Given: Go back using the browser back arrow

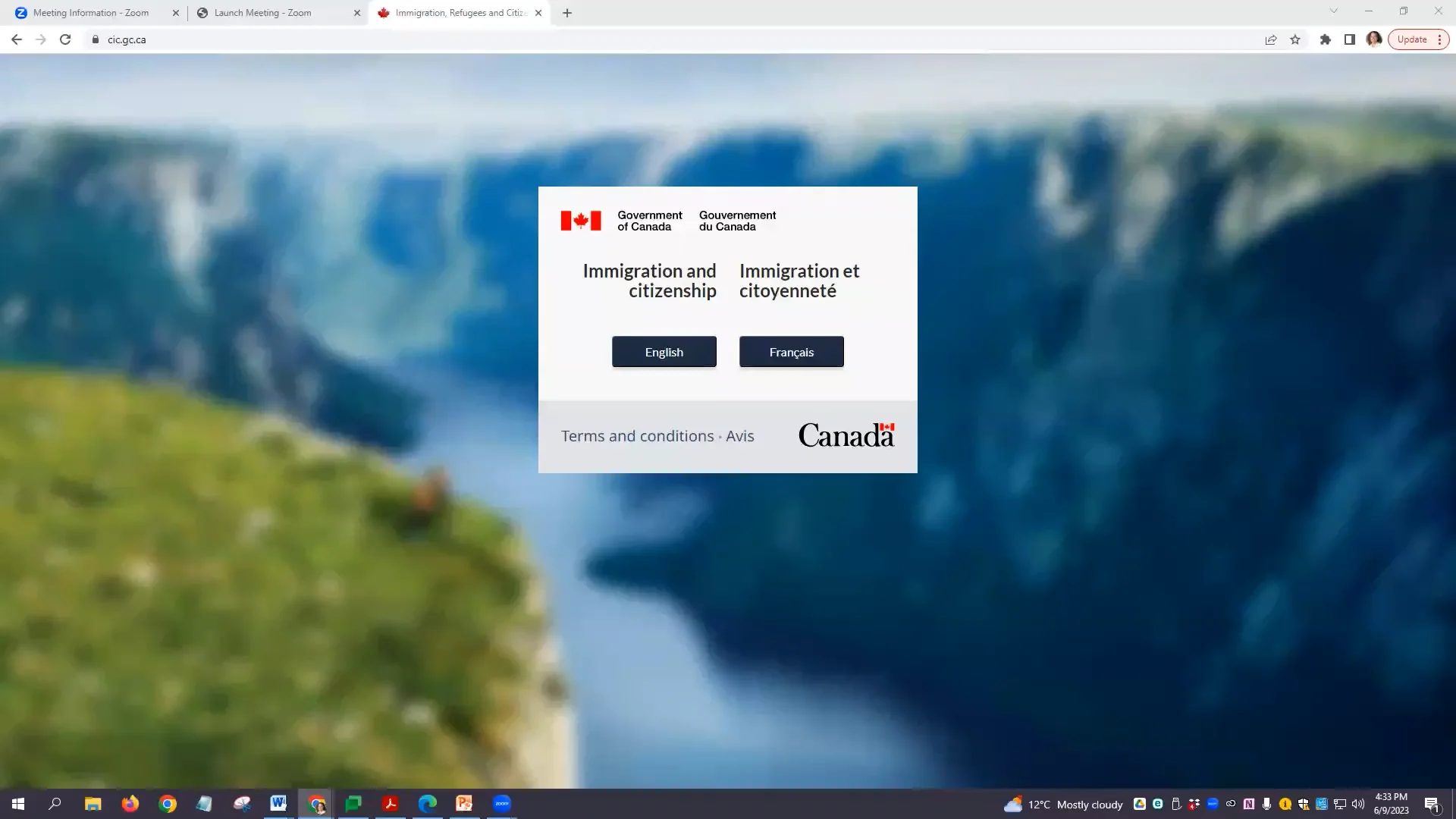Looking at the screenshot, I should (17, 39).
